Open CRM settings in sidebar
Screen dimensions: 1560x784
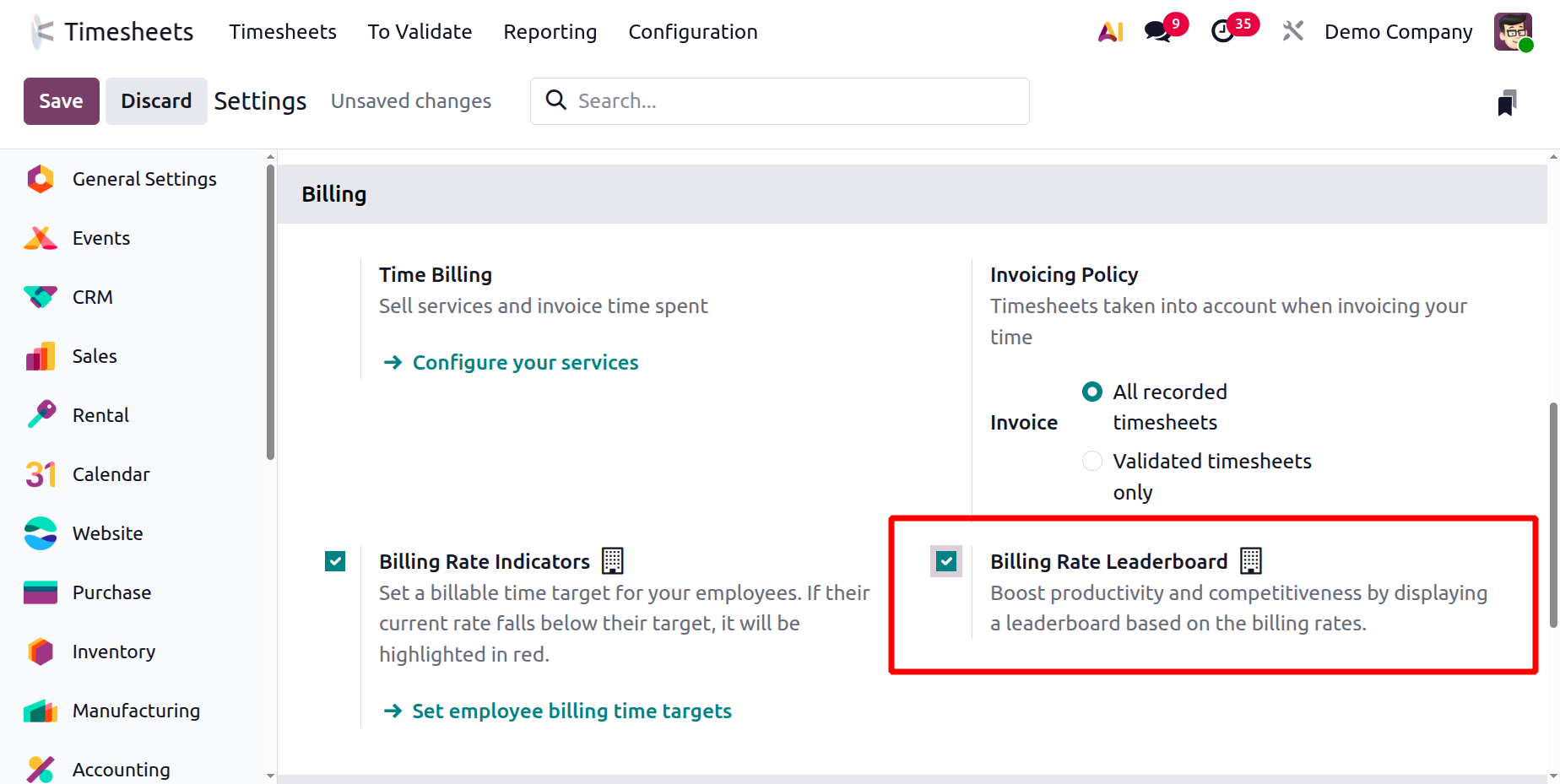[x=92, y=297]
